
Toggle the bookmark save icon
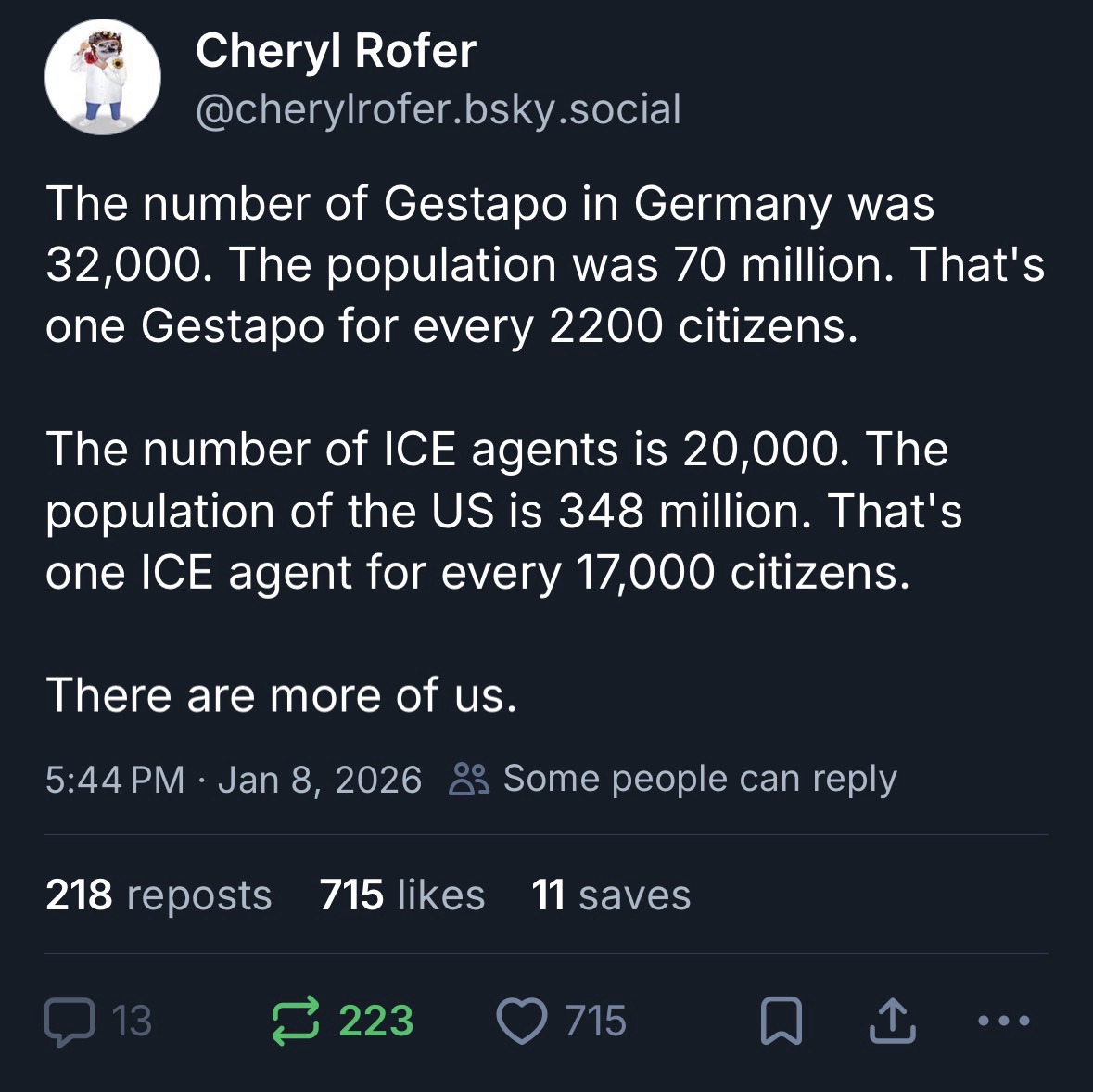click(x=781, y=1022)
